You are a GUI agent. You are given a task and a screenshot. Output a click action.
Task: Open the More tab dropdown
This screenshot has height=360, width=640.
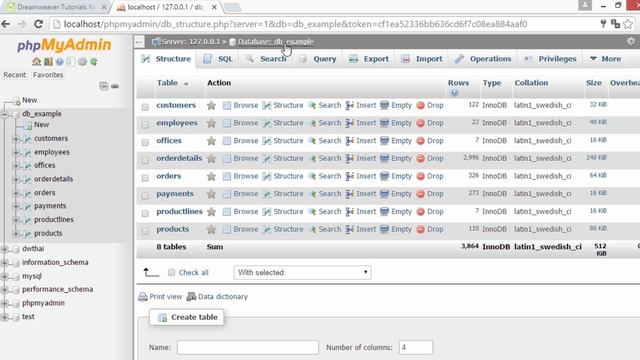click(605, 59)
